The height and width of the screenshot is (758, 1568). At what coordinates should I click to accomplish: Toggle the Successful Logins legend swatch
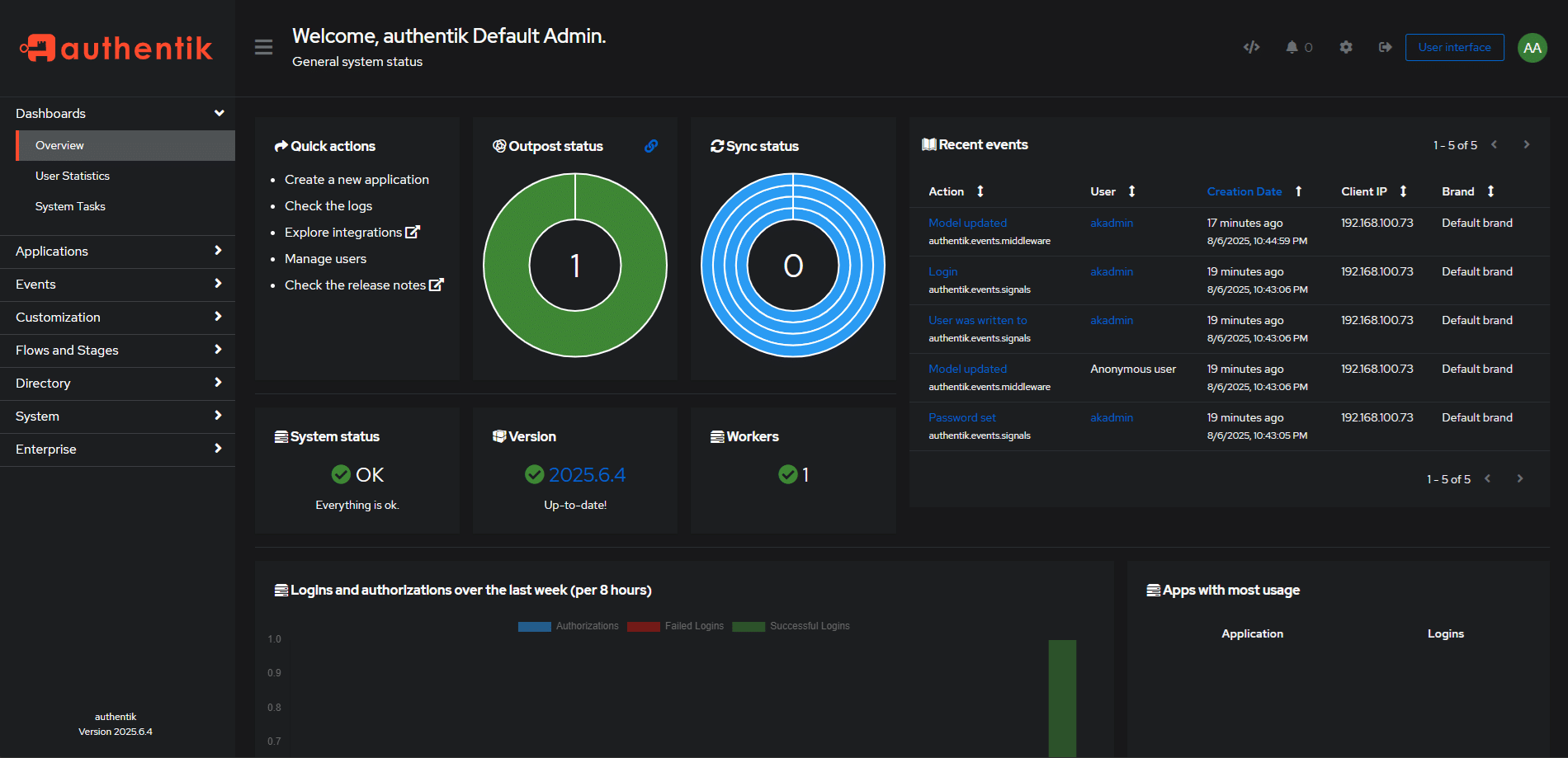(749, 627)
